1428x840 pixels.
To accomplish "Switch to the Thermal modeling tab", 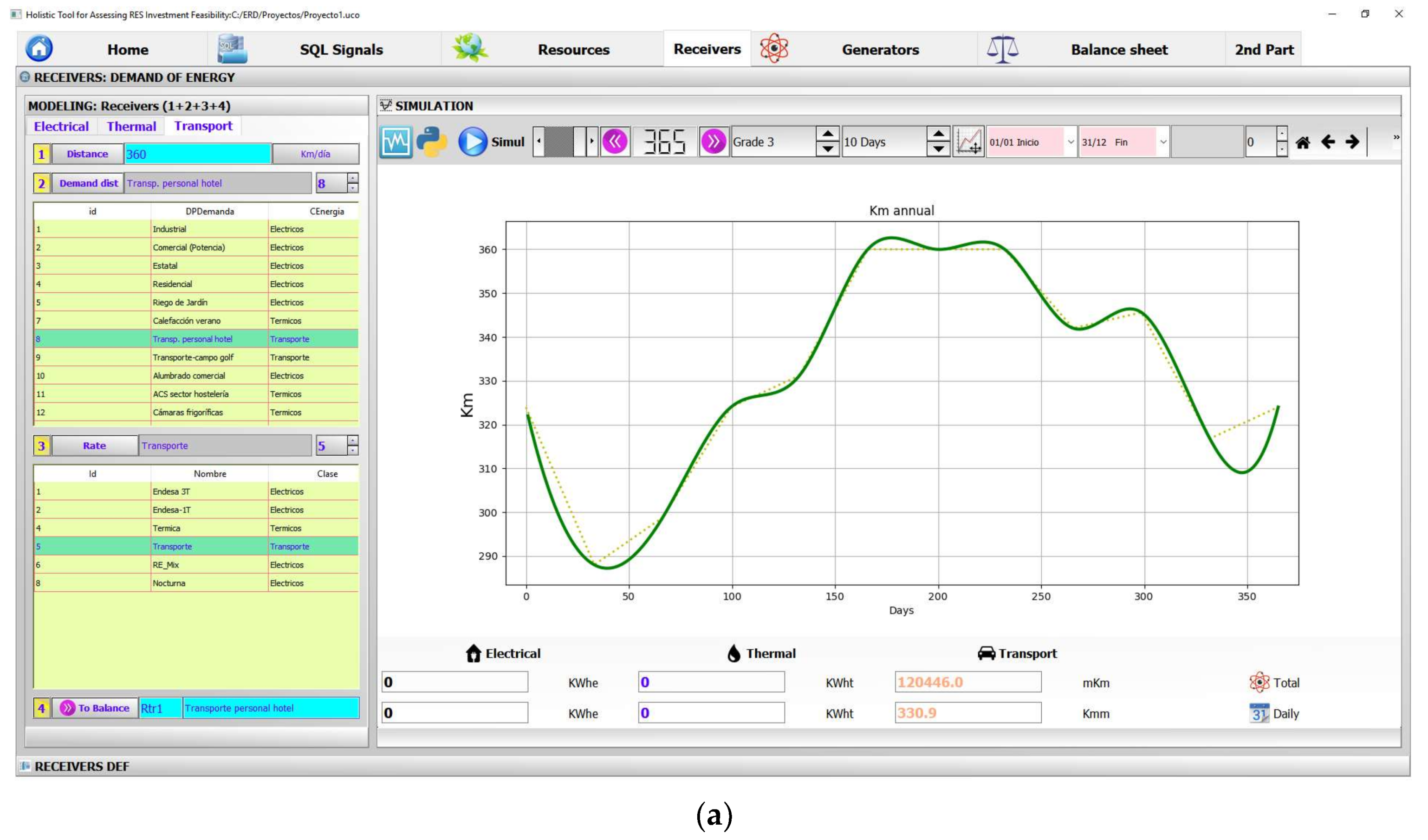I will pos(131,126).
